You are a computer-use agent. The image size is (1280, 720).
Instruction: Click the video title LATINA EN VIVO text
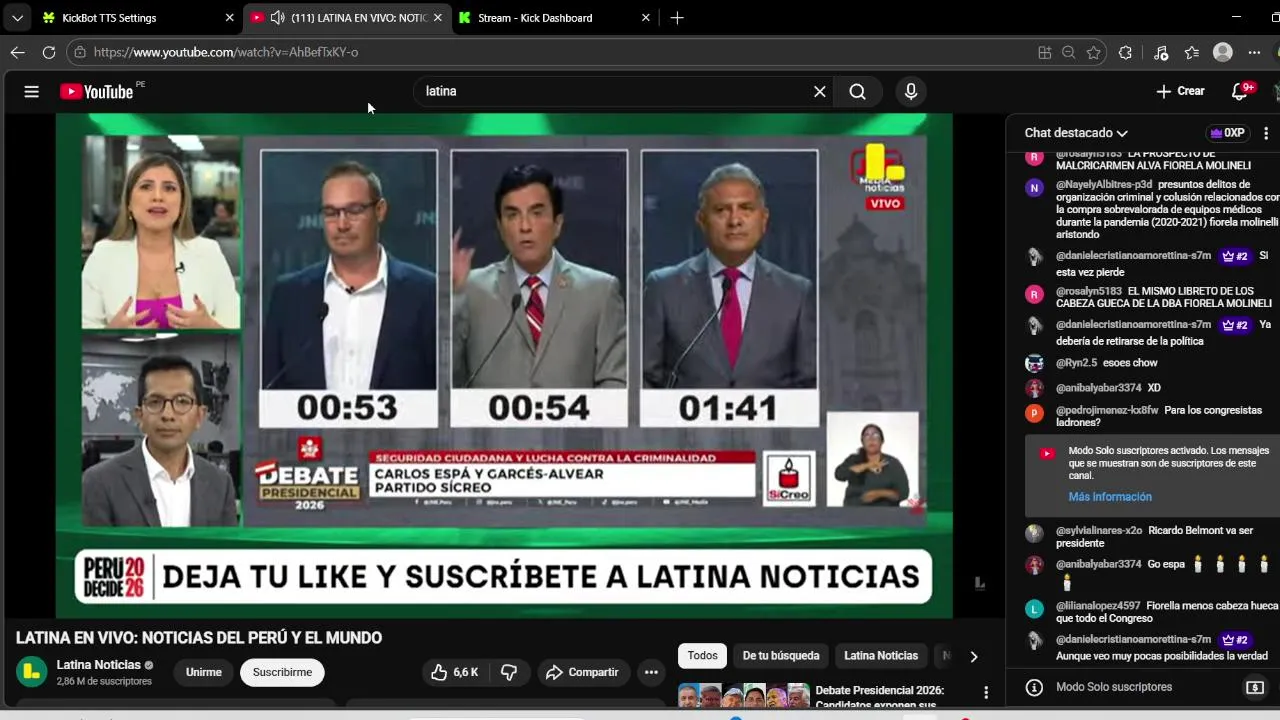[x=199, y=638]
